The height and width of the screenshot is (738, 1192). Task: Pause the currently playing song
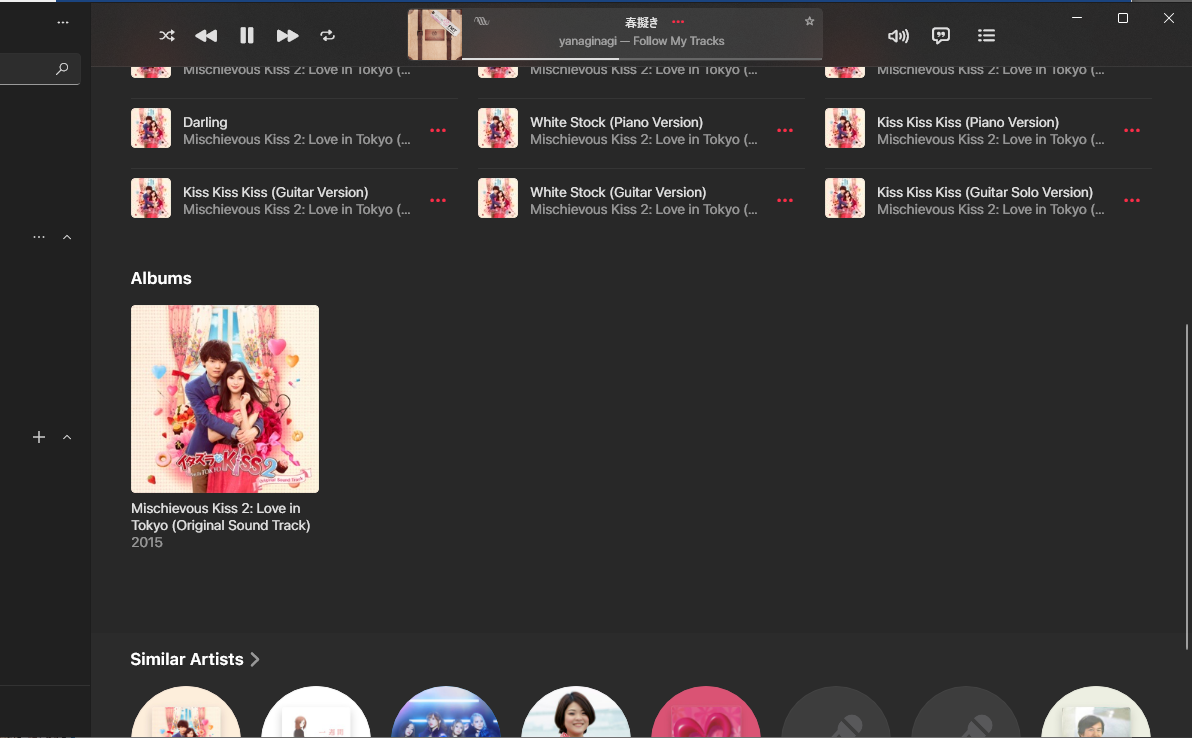pos(247,36)
